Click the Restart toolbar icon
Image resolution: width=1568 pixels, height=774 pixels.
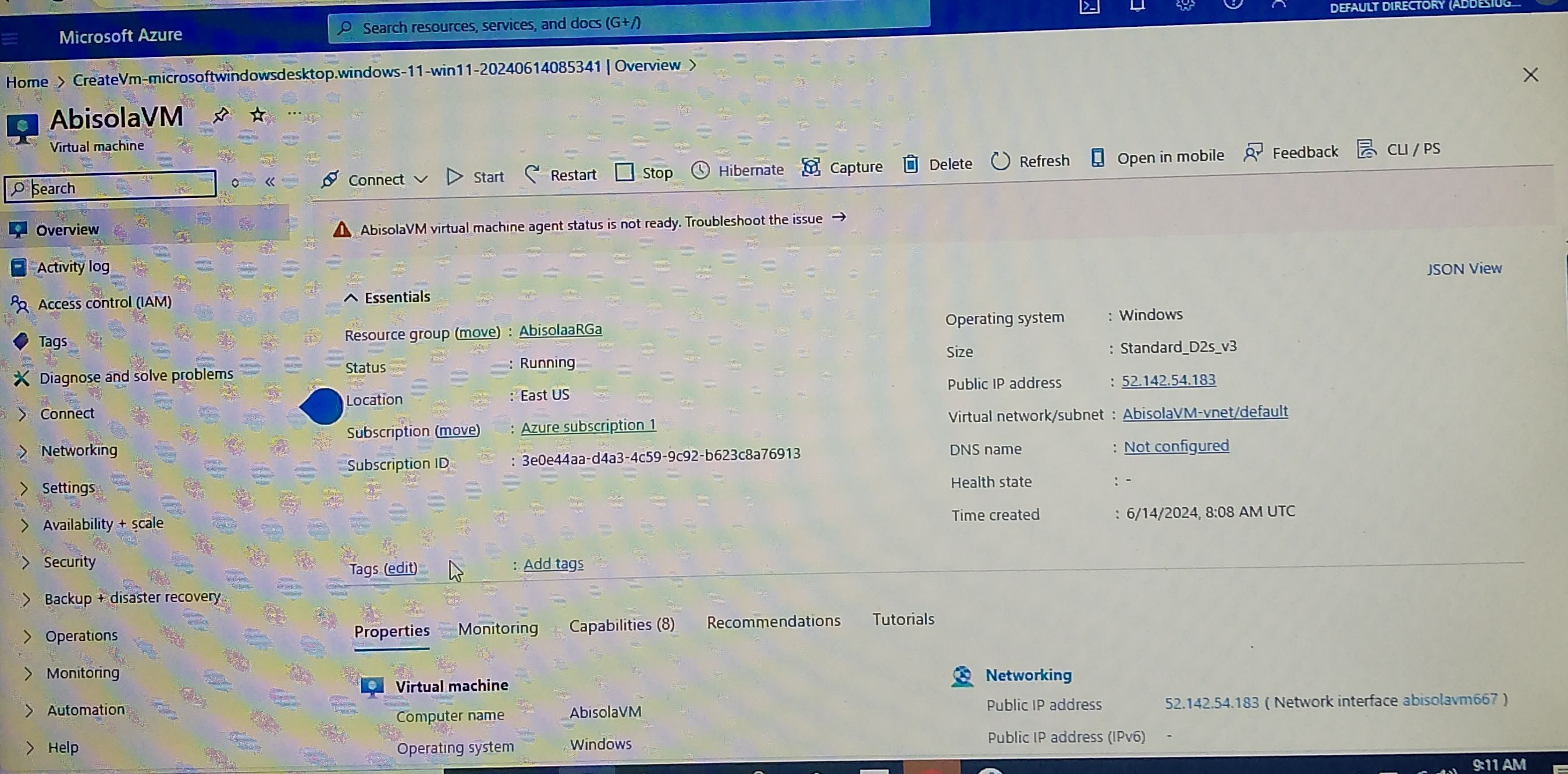coord(532,174)
